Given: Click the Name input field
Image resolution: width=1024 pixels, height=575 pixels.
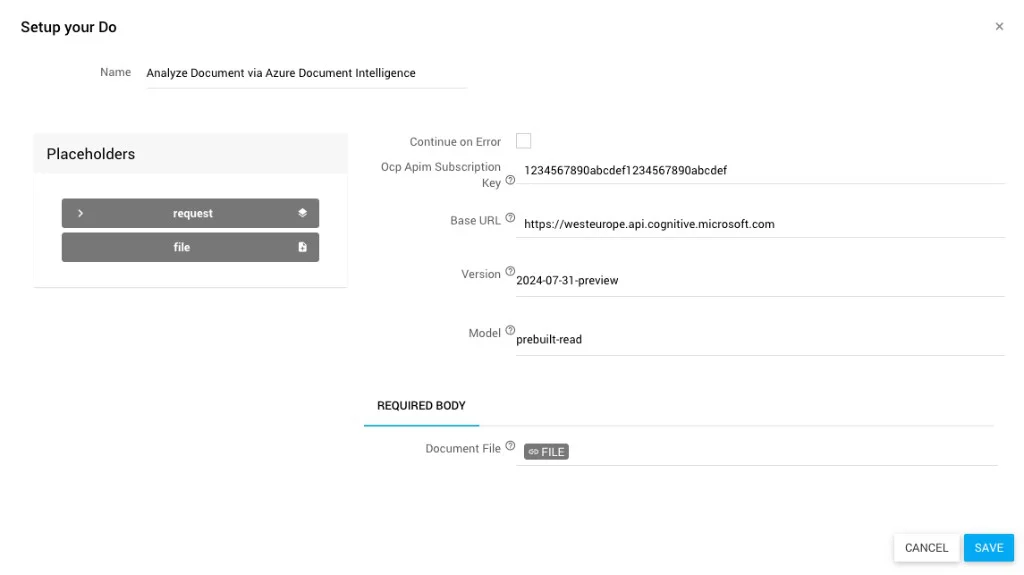Looking at the screenshot, I should (x=306, y=73).
